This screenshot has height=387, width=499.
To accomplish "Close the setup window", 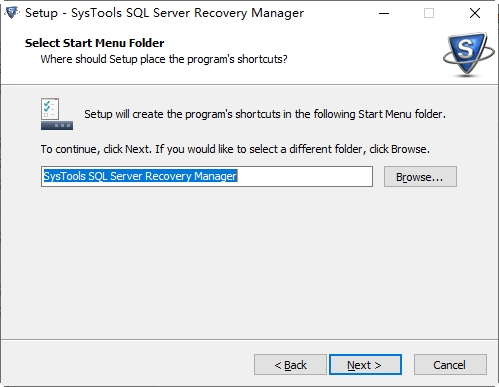I will click(x=475, y=13).
